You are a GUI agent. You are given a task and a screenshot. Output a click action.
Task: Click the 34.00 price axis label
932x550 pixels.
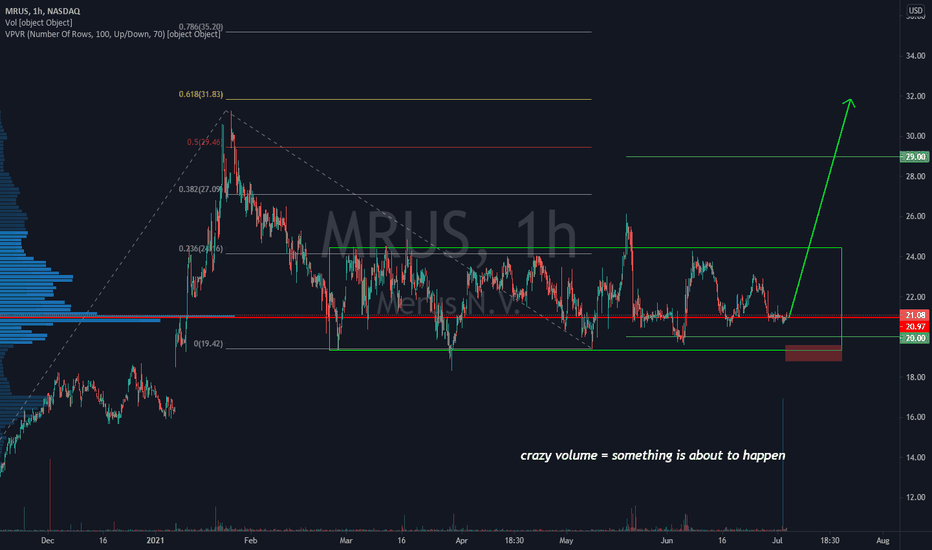pos(915,56)
